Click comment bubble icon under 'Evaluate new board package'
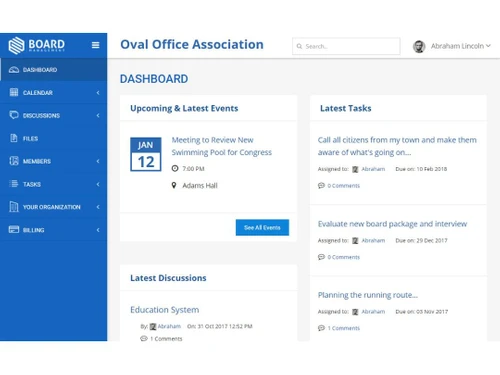The image size is (500, 375). pyautogui.click(x=321, y=257)
